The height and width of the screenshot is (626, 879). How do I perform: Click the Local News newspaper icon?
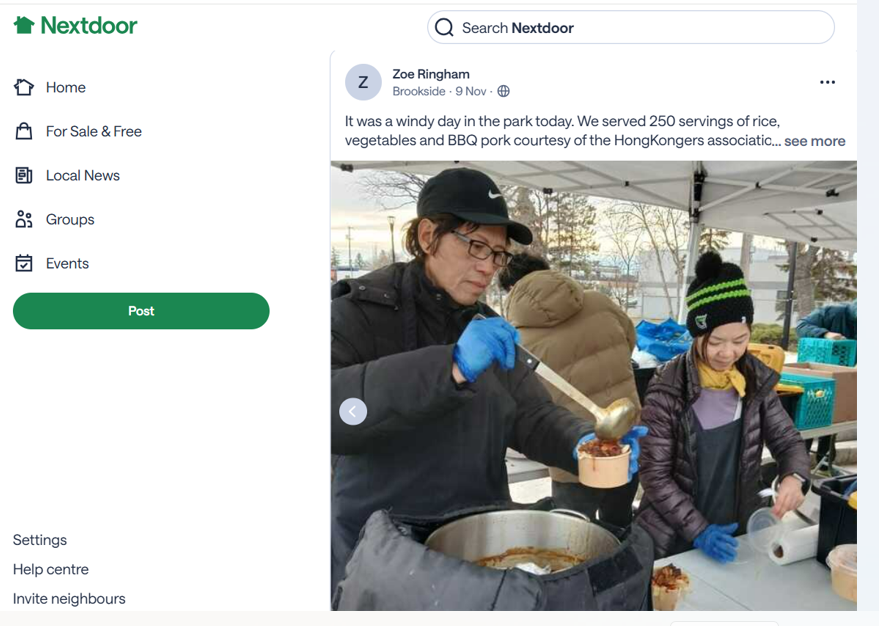point(24,176)
